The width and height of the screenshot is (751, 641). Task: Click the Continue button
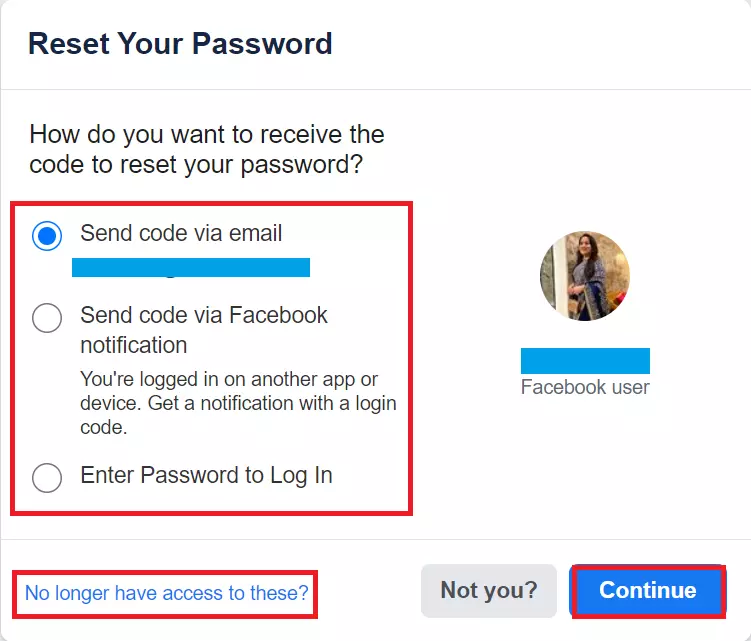647,590
